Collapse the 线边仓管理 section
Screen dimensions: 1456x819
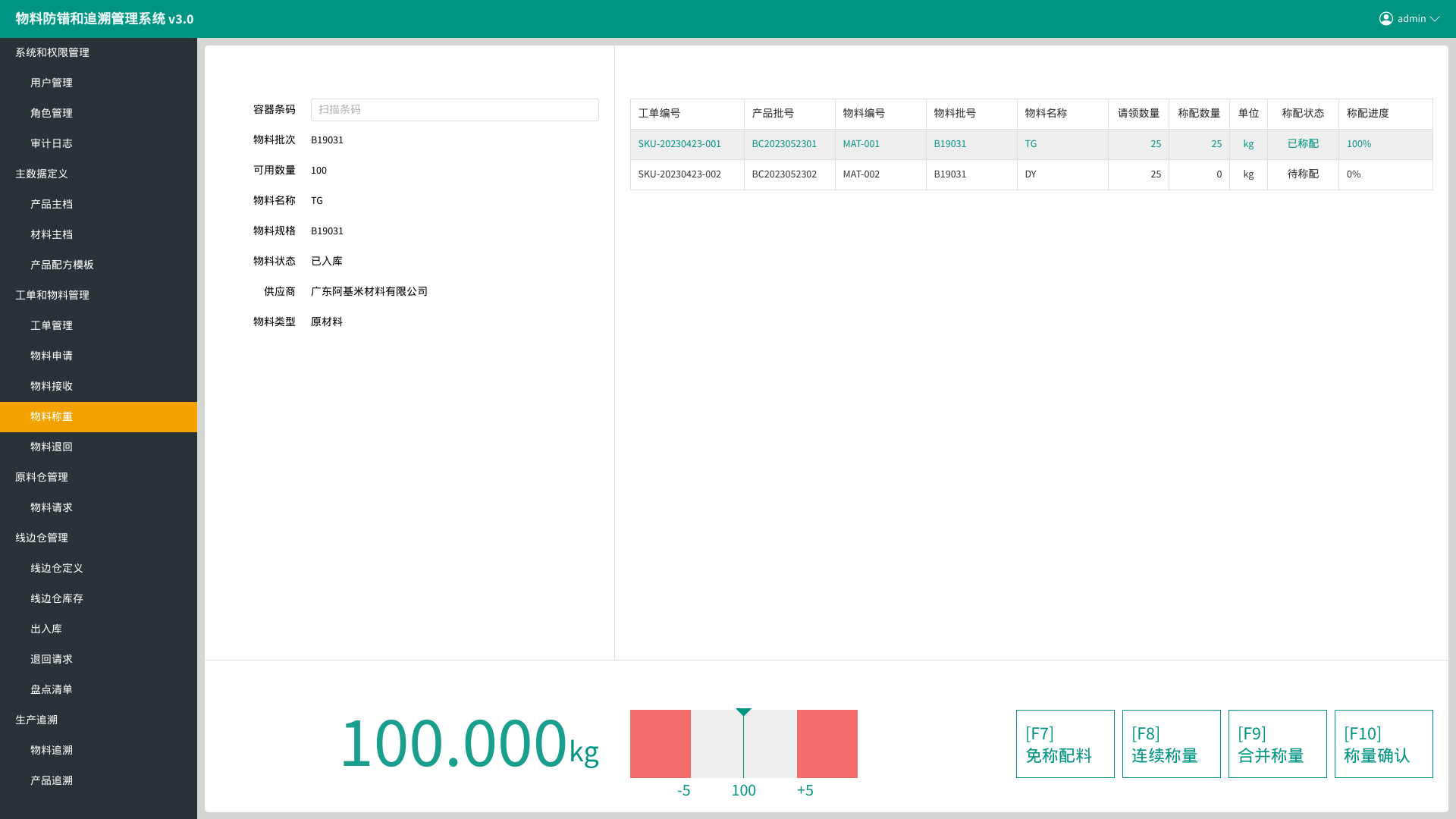[x=99, y=538]
